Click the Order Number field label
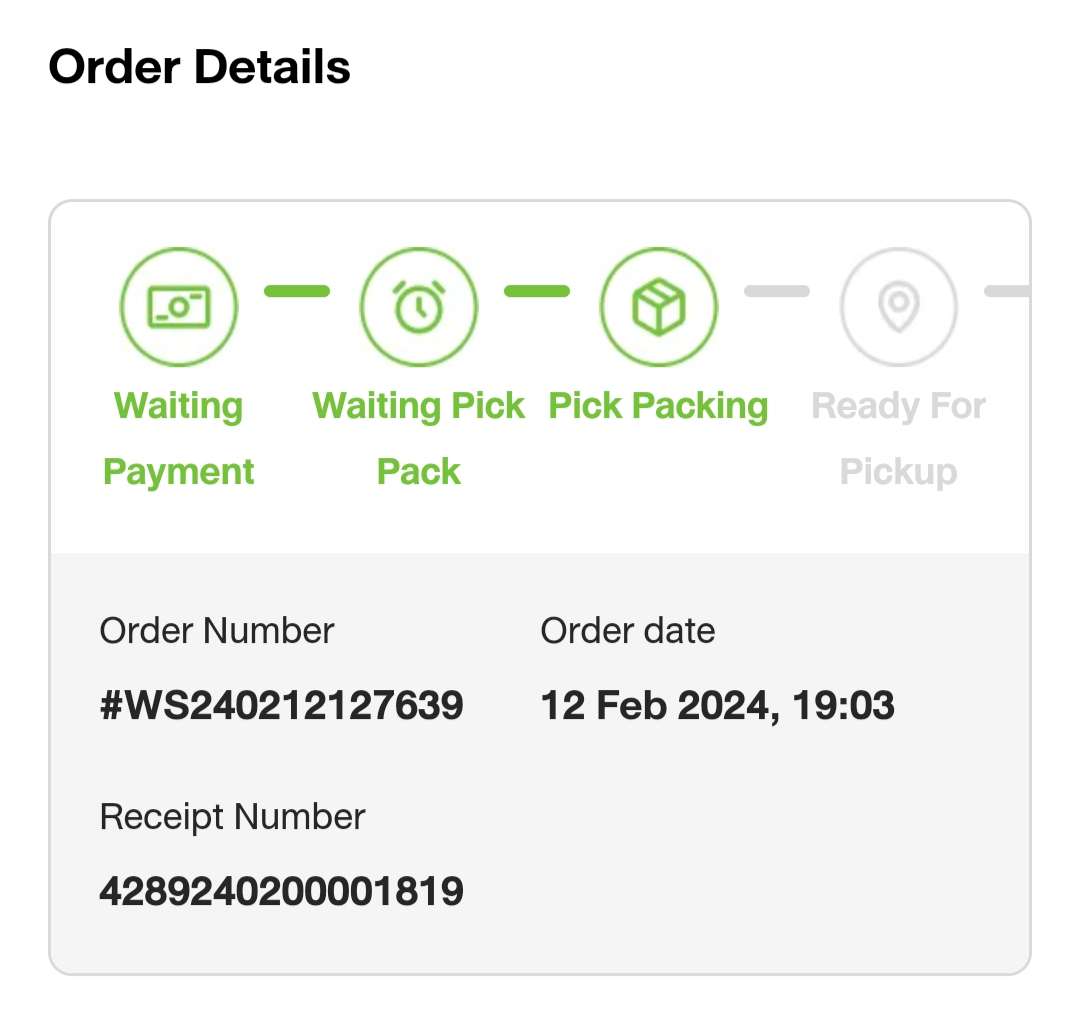Screen dimensions: 1080x1013 (217, 631)
